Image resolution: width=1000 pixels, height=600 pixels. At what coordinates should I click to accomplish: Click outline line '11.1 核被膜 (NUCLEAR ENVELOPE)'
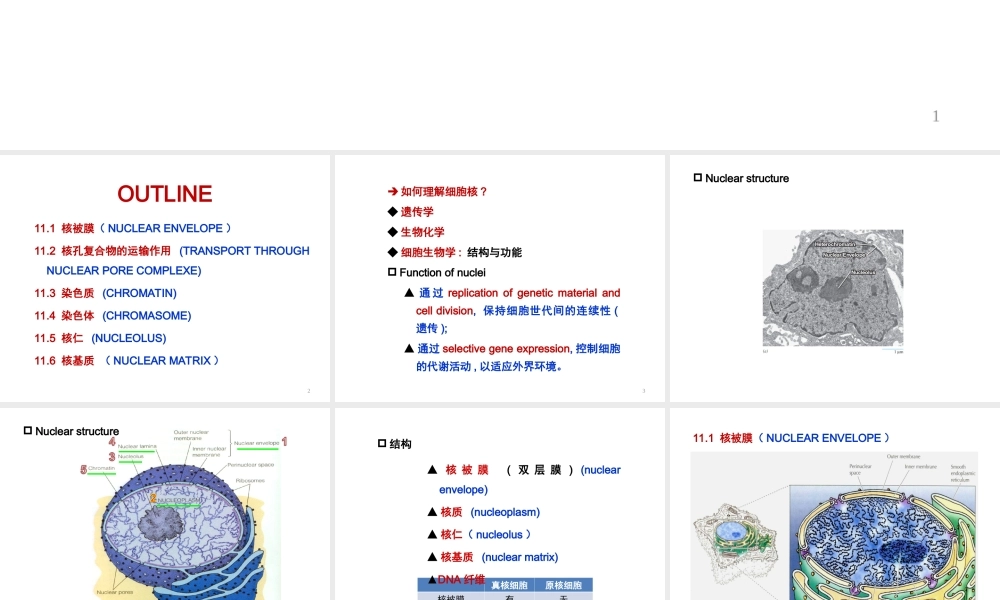tap(133, 228)
